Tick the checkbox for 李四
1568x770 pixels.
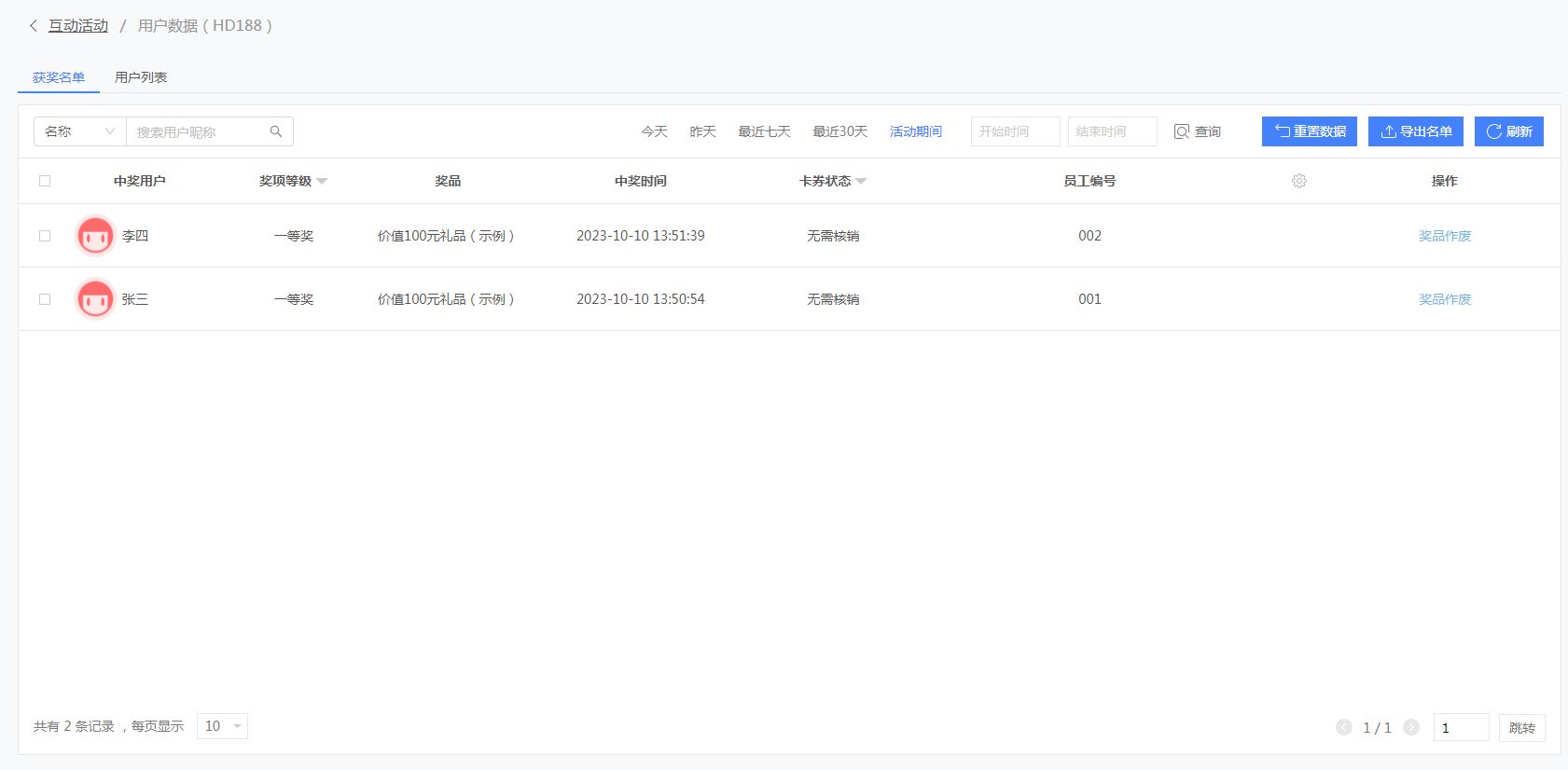(x=45, y=236)
